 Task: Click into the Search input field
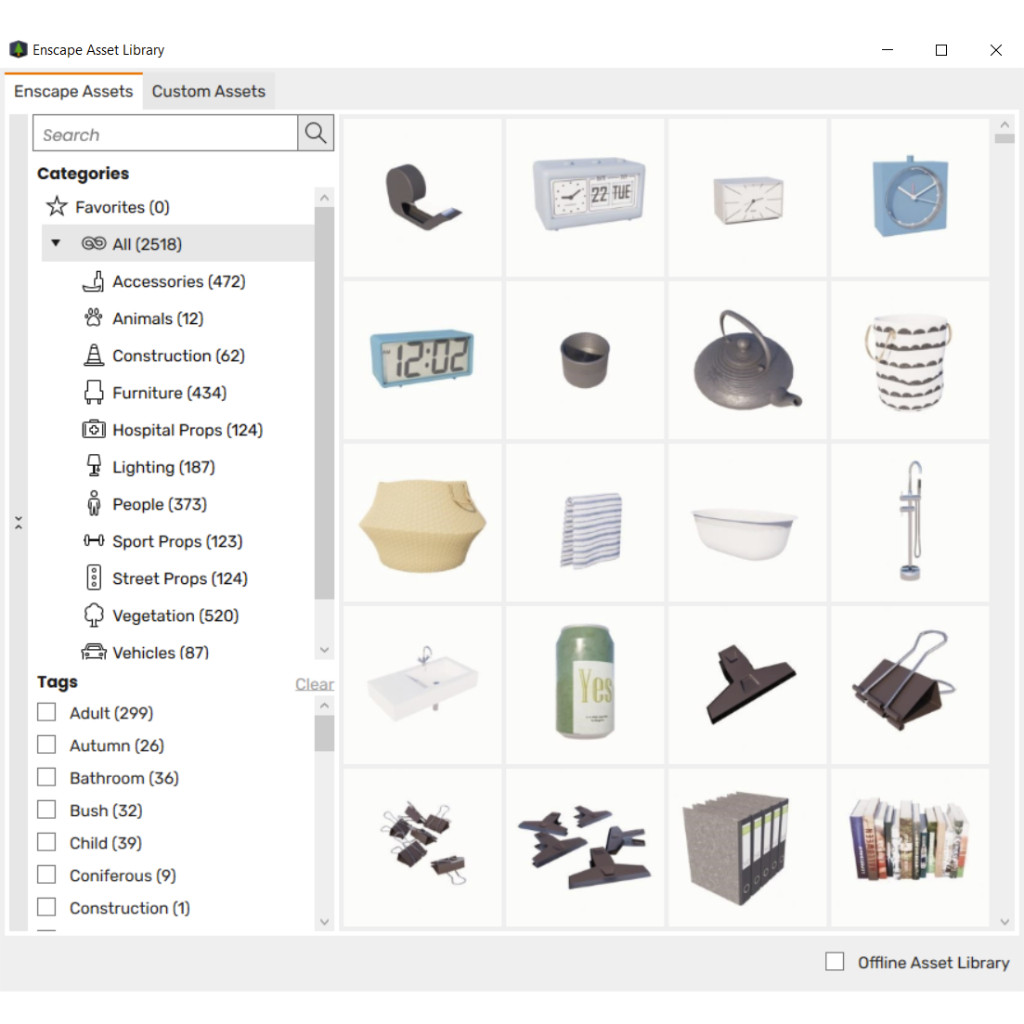165,134
